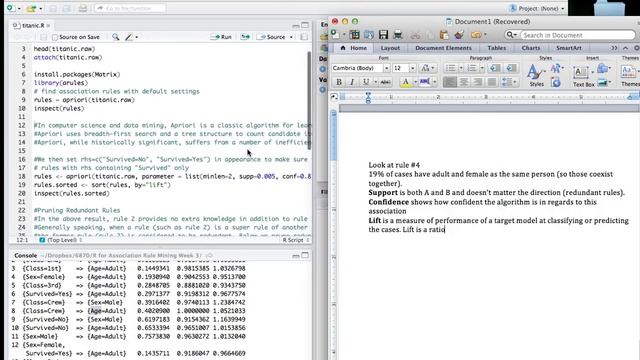Select the titanic.R tab

[32, 25]
